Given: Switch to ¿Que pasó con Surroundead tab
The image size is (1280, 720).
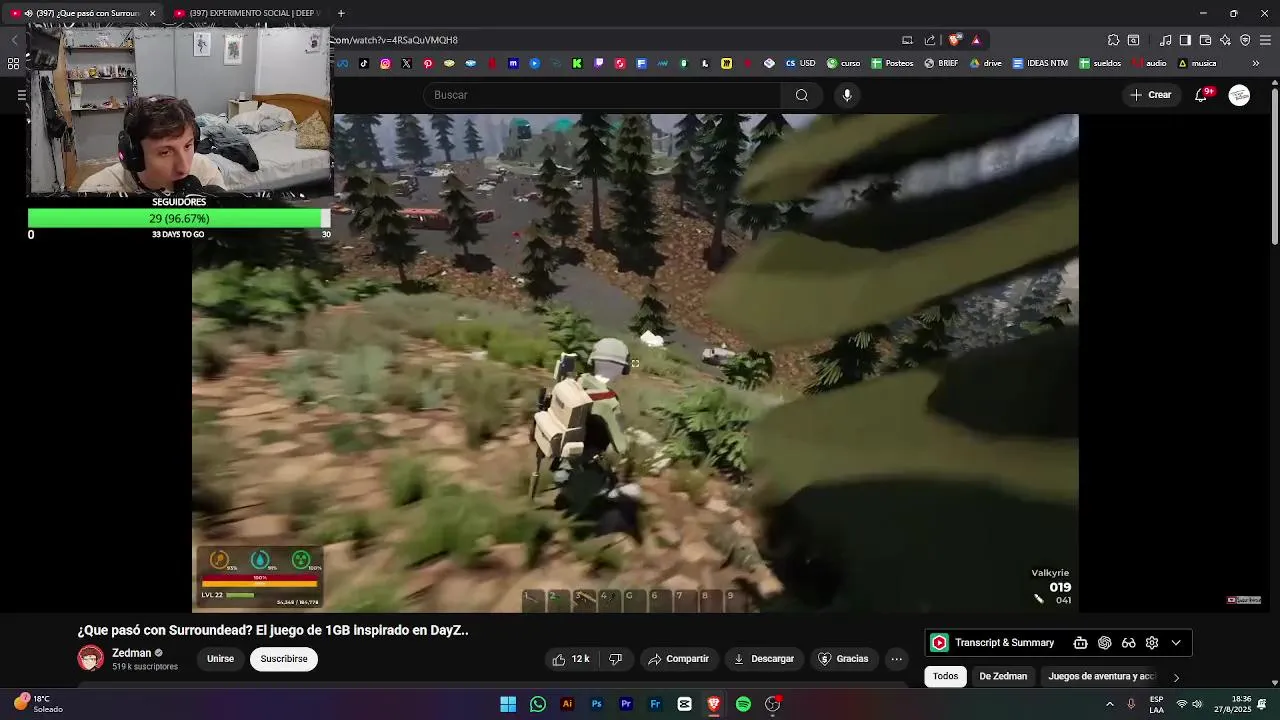Looking at the screenshot, I should point(80,13).
